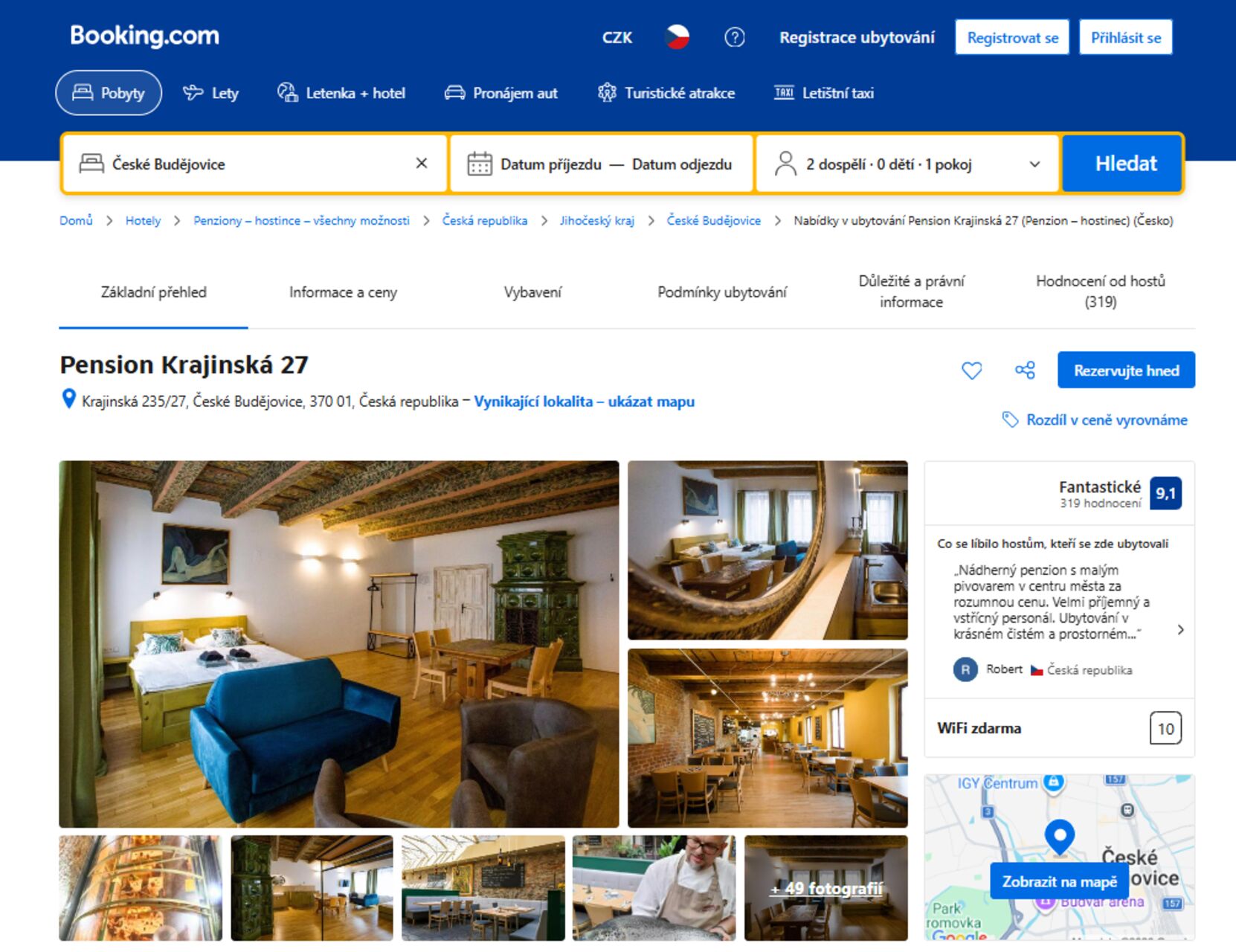
Task: Toggle the heart to save this property
Action: pos(973,370)
